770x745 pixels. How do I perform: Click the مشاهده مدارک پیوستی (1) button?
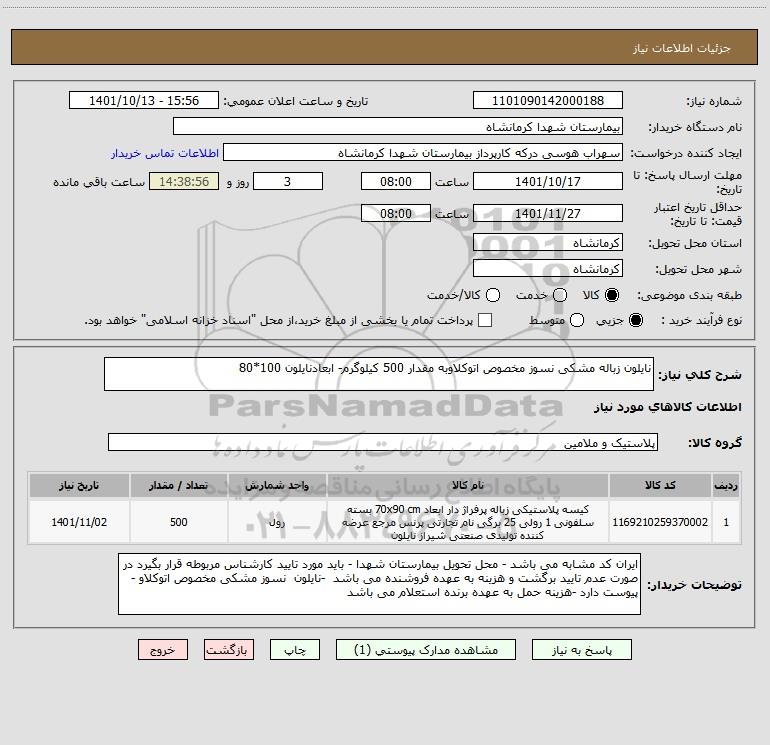(x=426, y=650)
